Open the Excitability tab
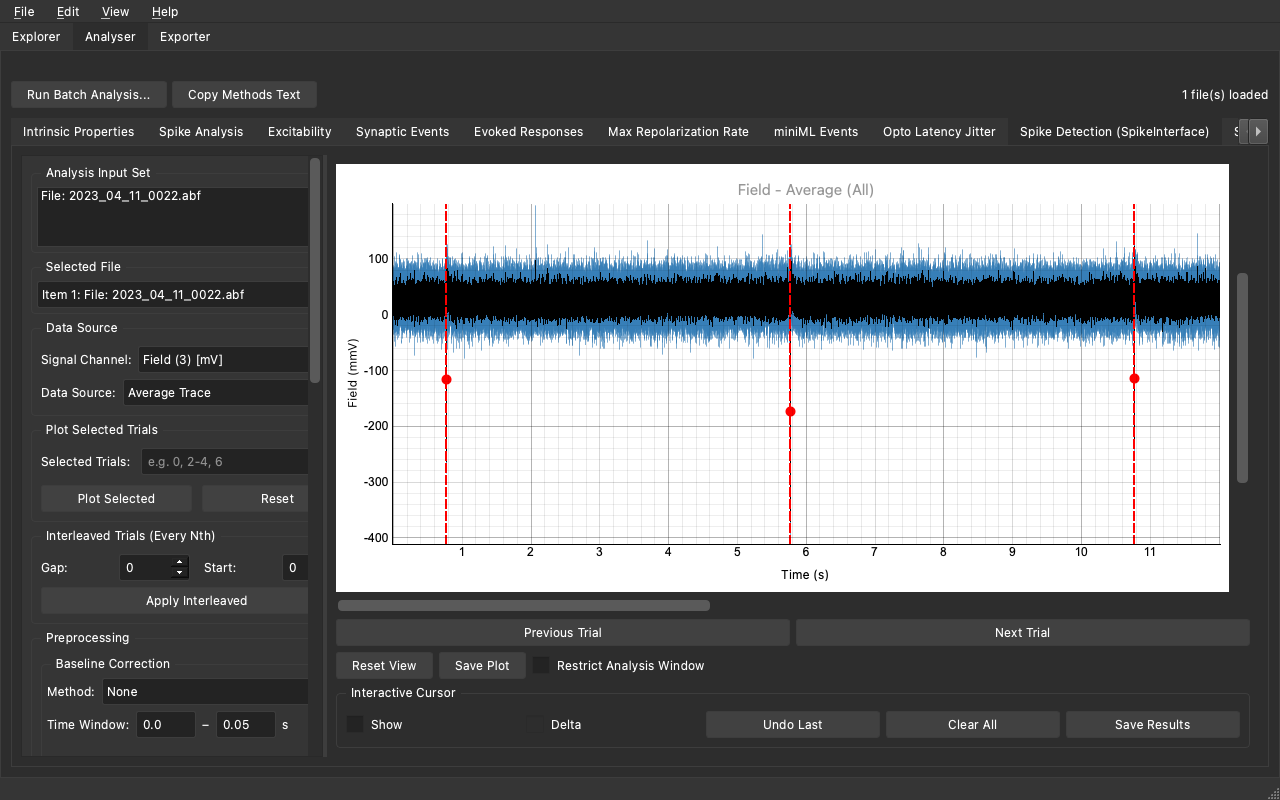The height and width of the screenshot is (800, 1280). 300,132
